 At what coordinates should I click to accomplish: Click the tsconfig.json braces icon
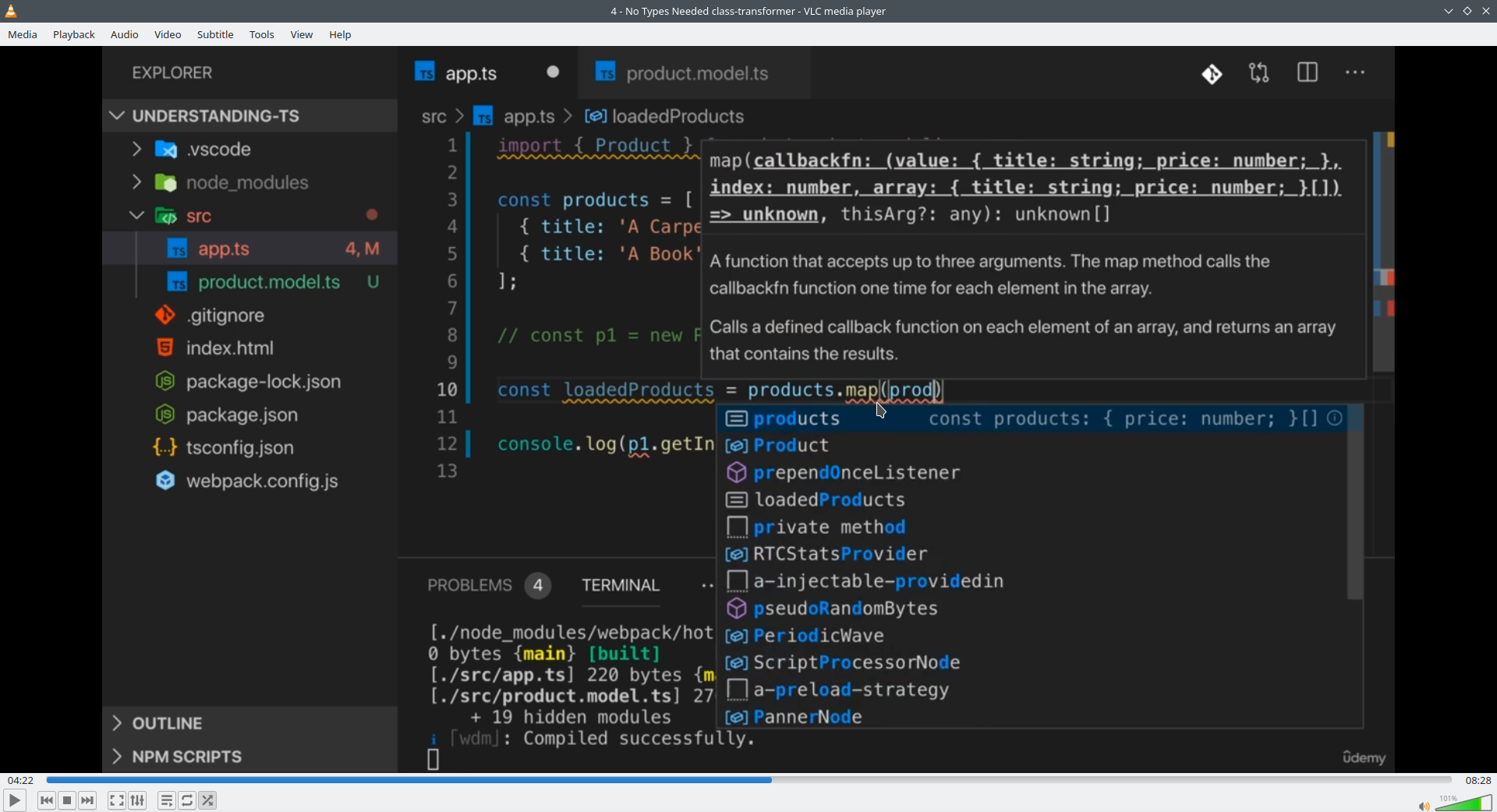(x=165, y=447)
